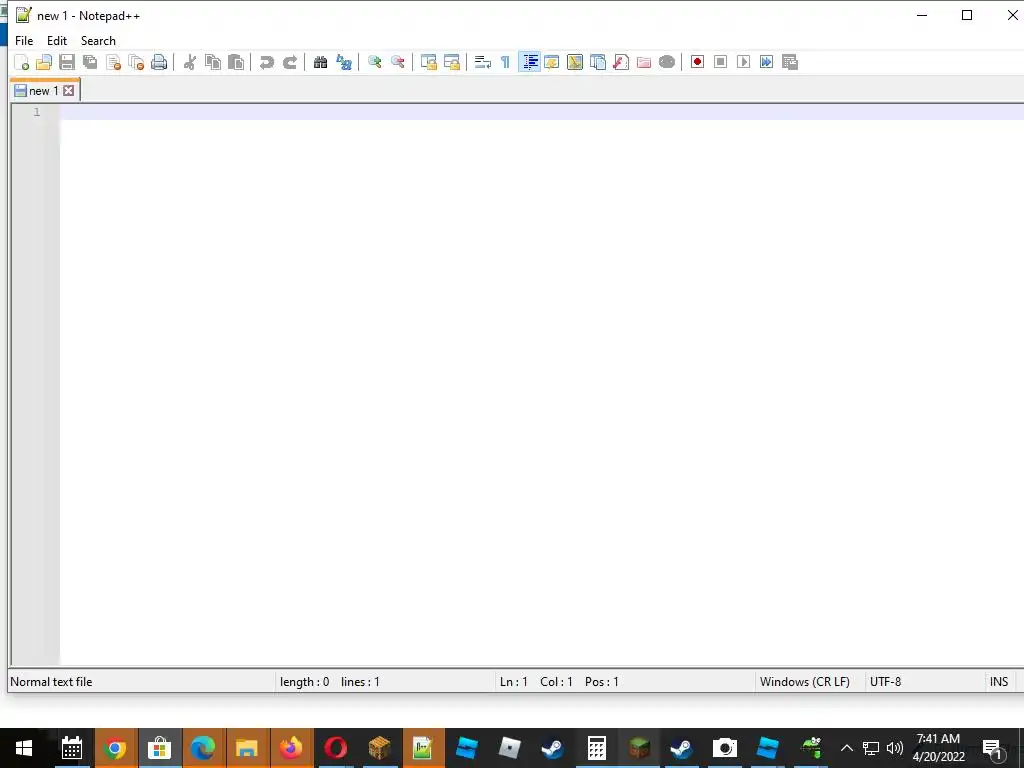Viewport: 1024px width, 768px height.
Task: Open the Search menu
Action: [x=98, y=40]
